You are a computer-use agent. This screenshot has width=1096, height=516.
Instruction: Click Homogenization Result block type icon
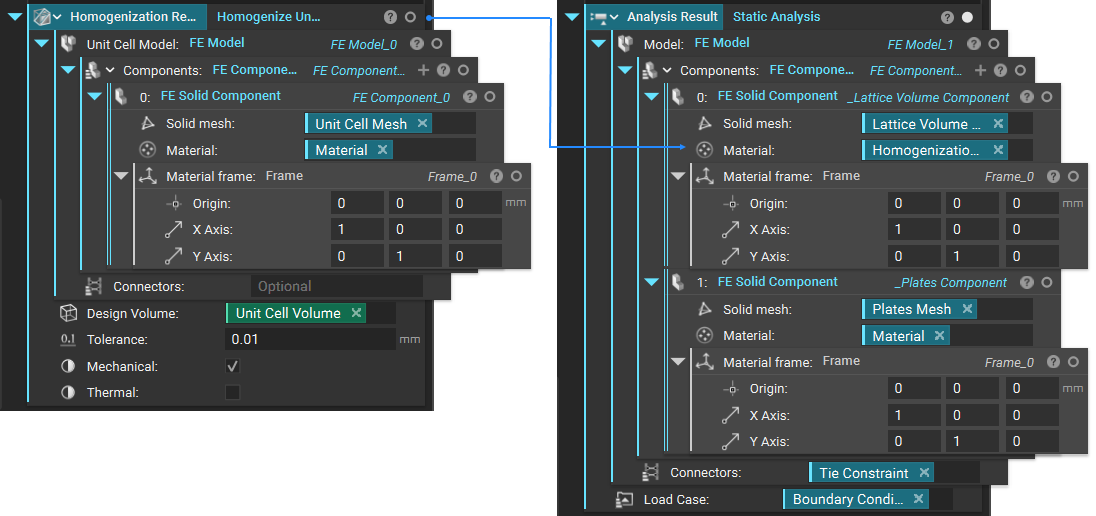click(x=41, y=17)
